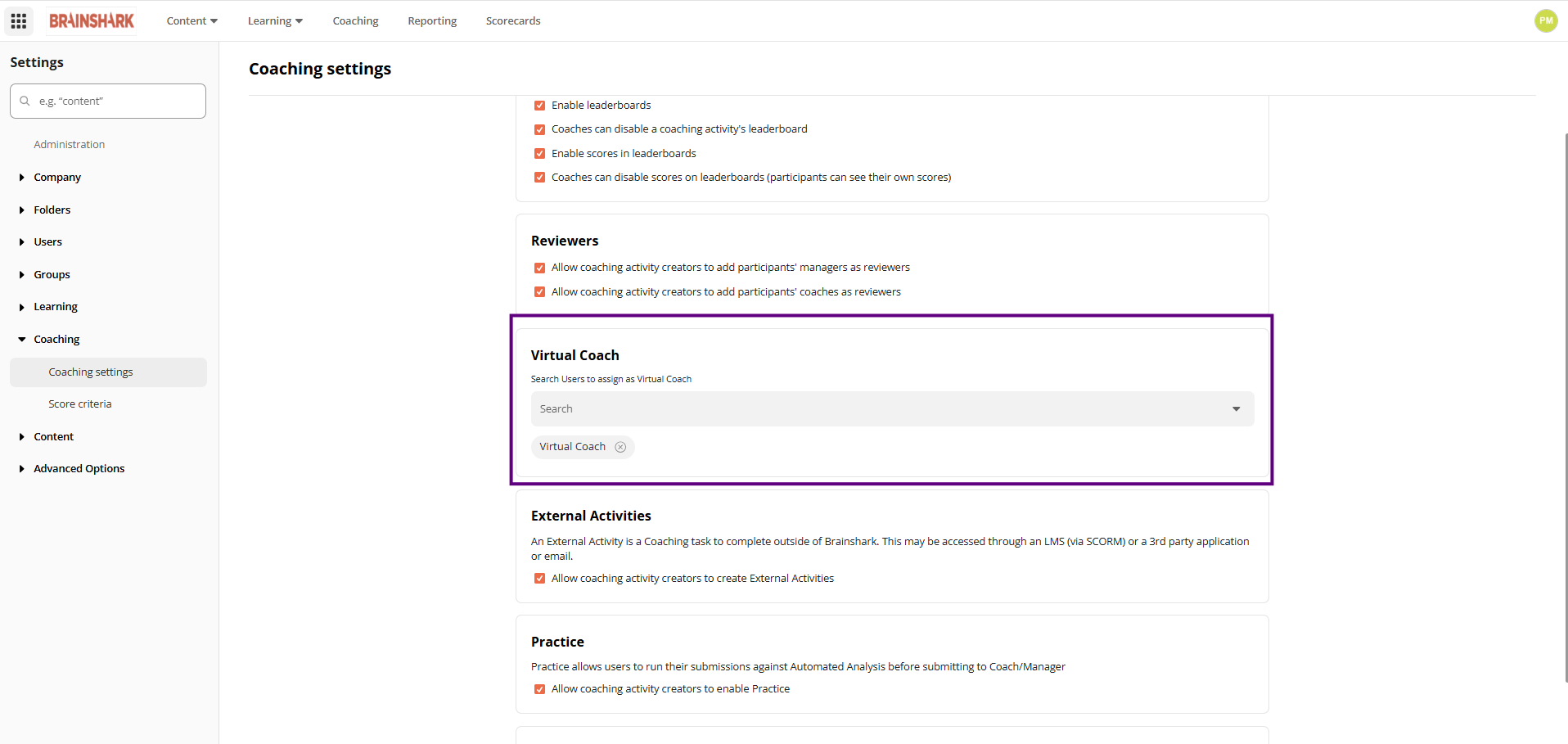Uncheck add participants' managers as reviewers
The width and height of the screenshot is (1568, 744).
pos(539,268)
